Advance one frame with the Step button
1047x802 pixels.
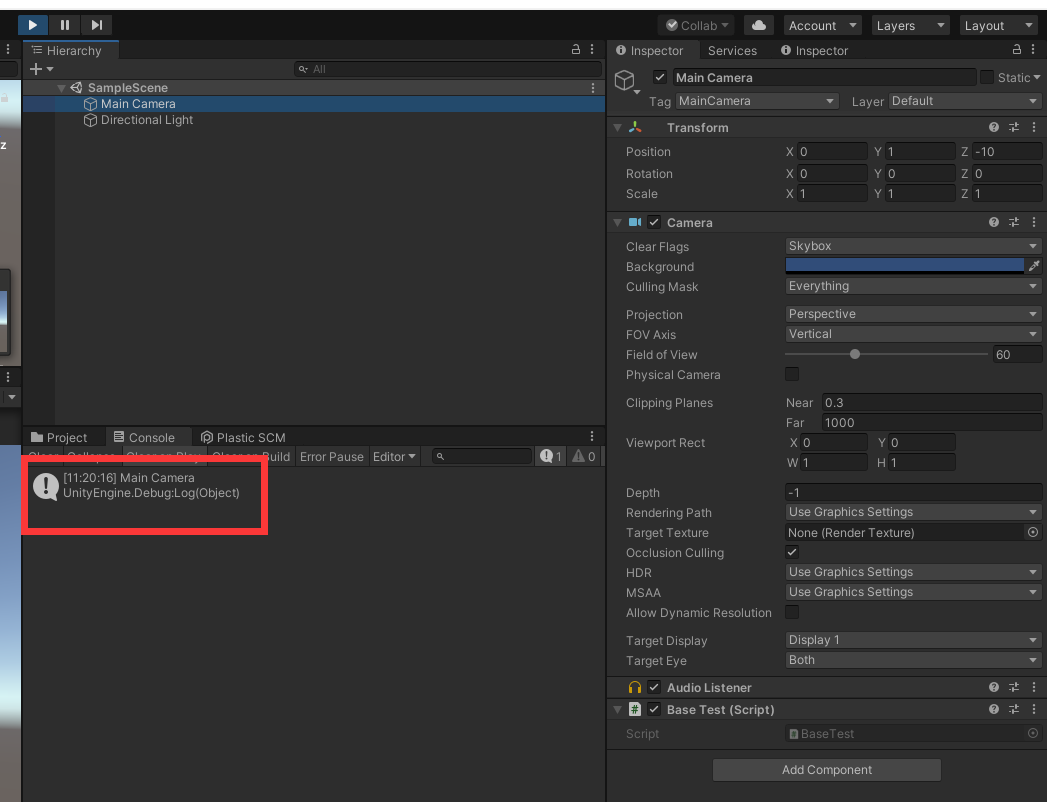(97, 25)
